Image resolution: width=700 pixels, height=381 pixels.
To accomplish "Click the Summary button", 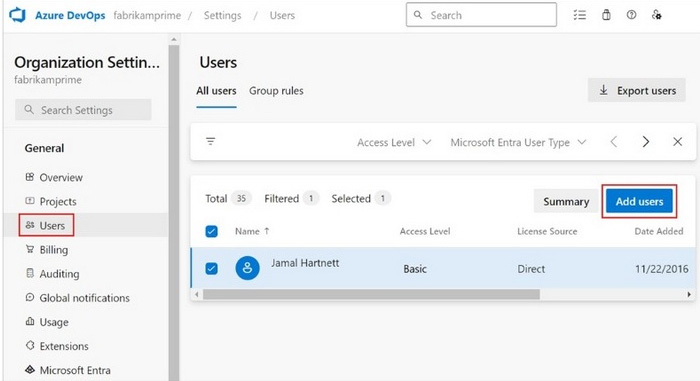I will pyautogui.click(x=566, y=201).
